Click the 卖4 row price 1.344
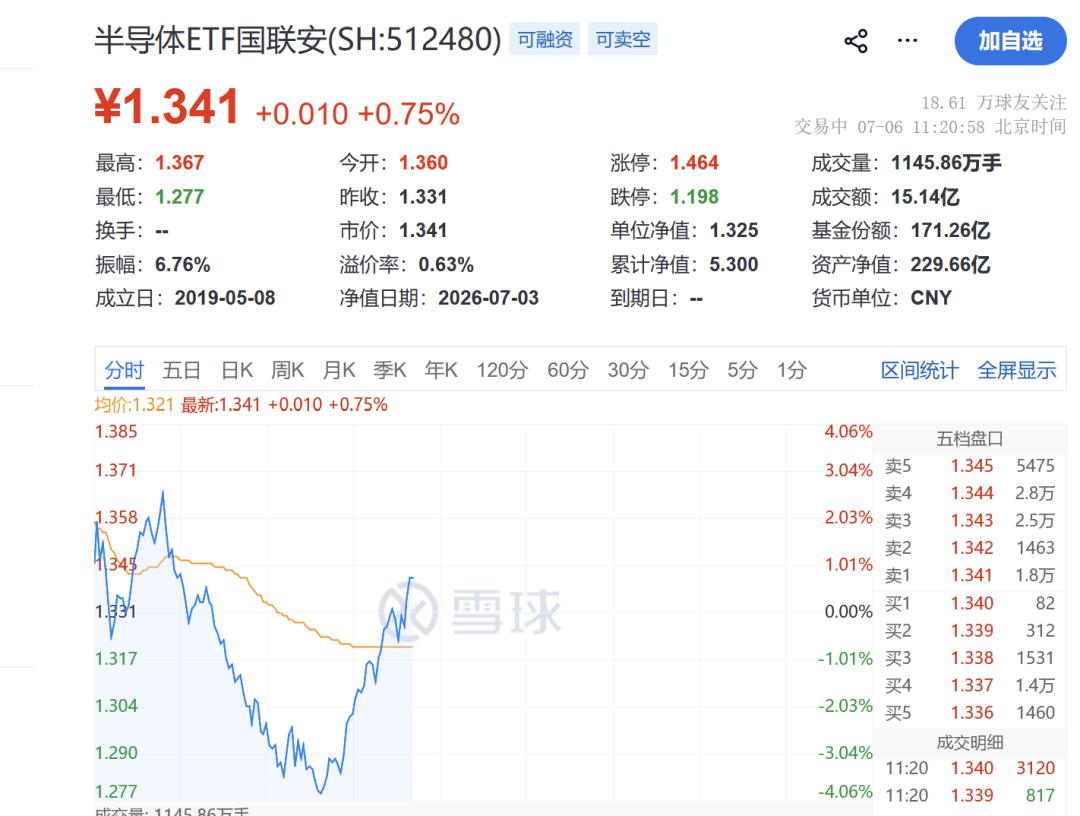This screenshot has height=816, width=1080. 972,493
